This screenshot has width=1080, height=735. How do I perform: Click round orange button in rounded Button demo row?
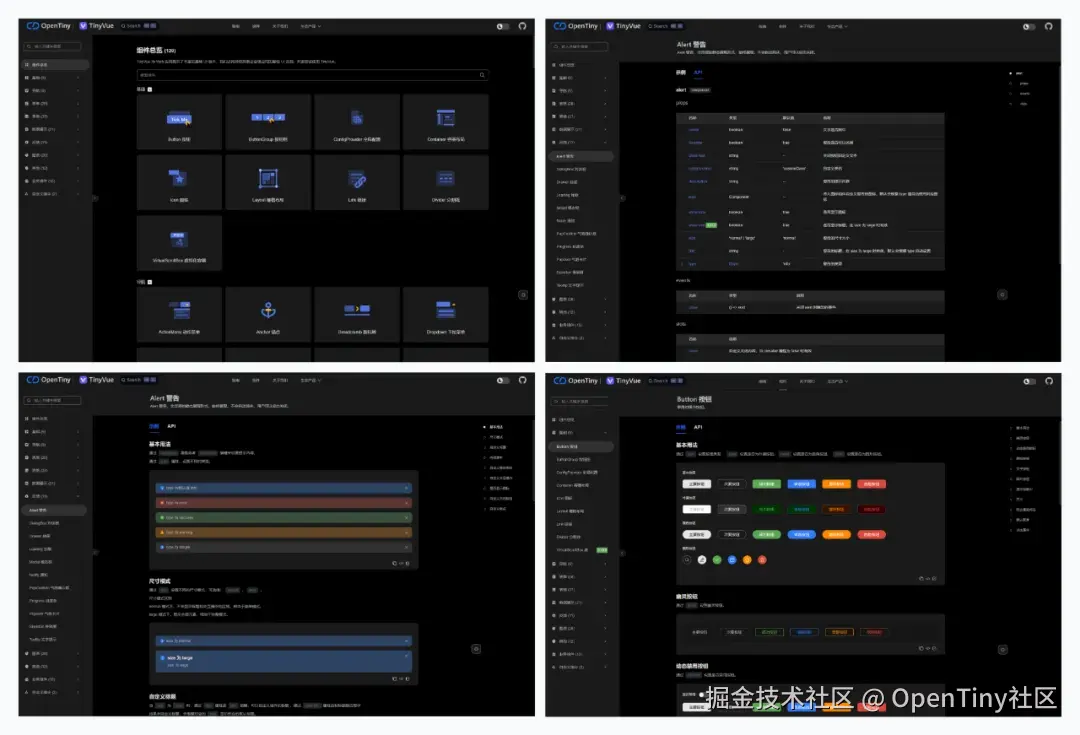coord(836,535)
